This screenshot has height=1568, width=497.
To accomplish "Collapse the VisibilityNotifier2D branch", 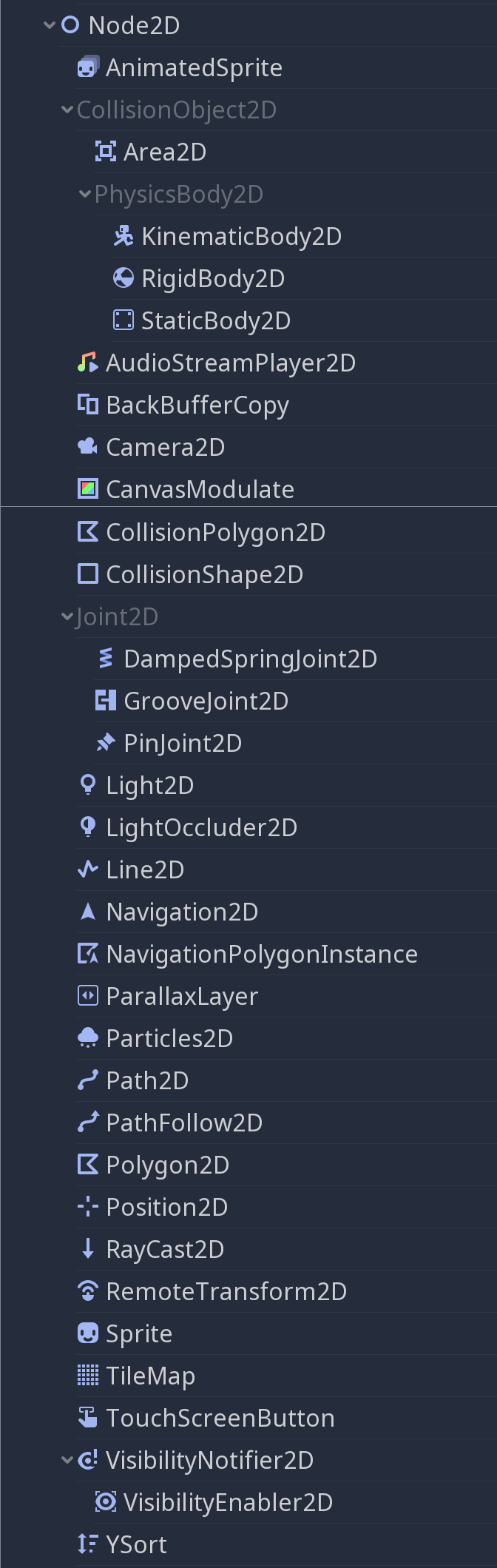I will tap(67, 1460).
